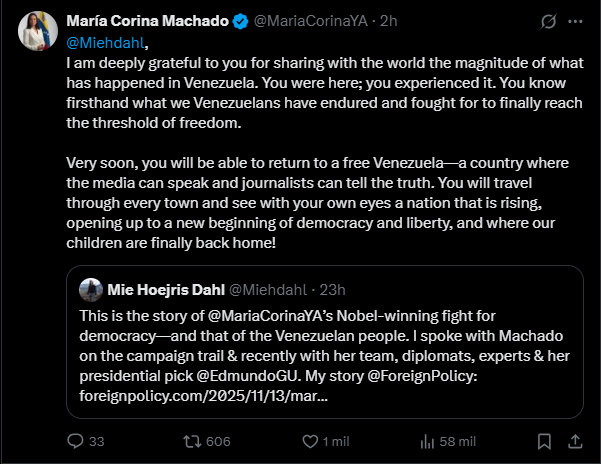601x464 pixels.
Task: Open Grok icon beside more options
Action: click(547, 21)
